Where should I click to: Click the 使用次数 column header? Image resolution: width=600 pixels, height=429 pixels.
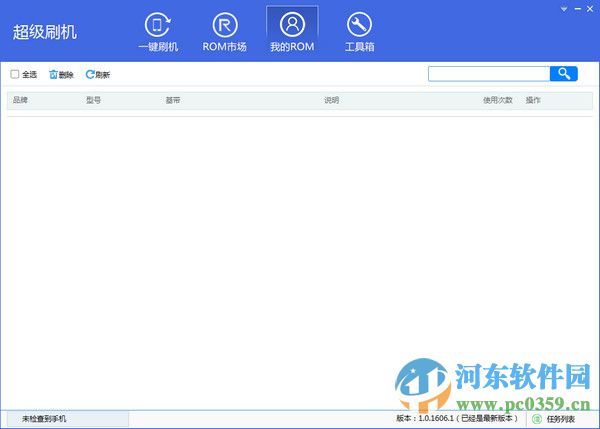(x=497, y=100)
